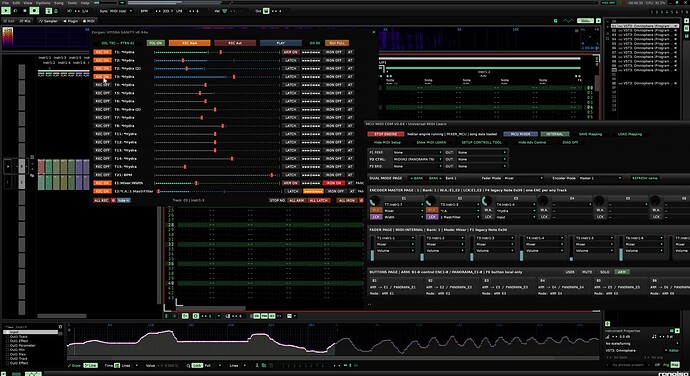Screen dimensions: 690x376
Task: Click STOP ENGINE in MCU MIDI COM window
Action: pos(385,134)
